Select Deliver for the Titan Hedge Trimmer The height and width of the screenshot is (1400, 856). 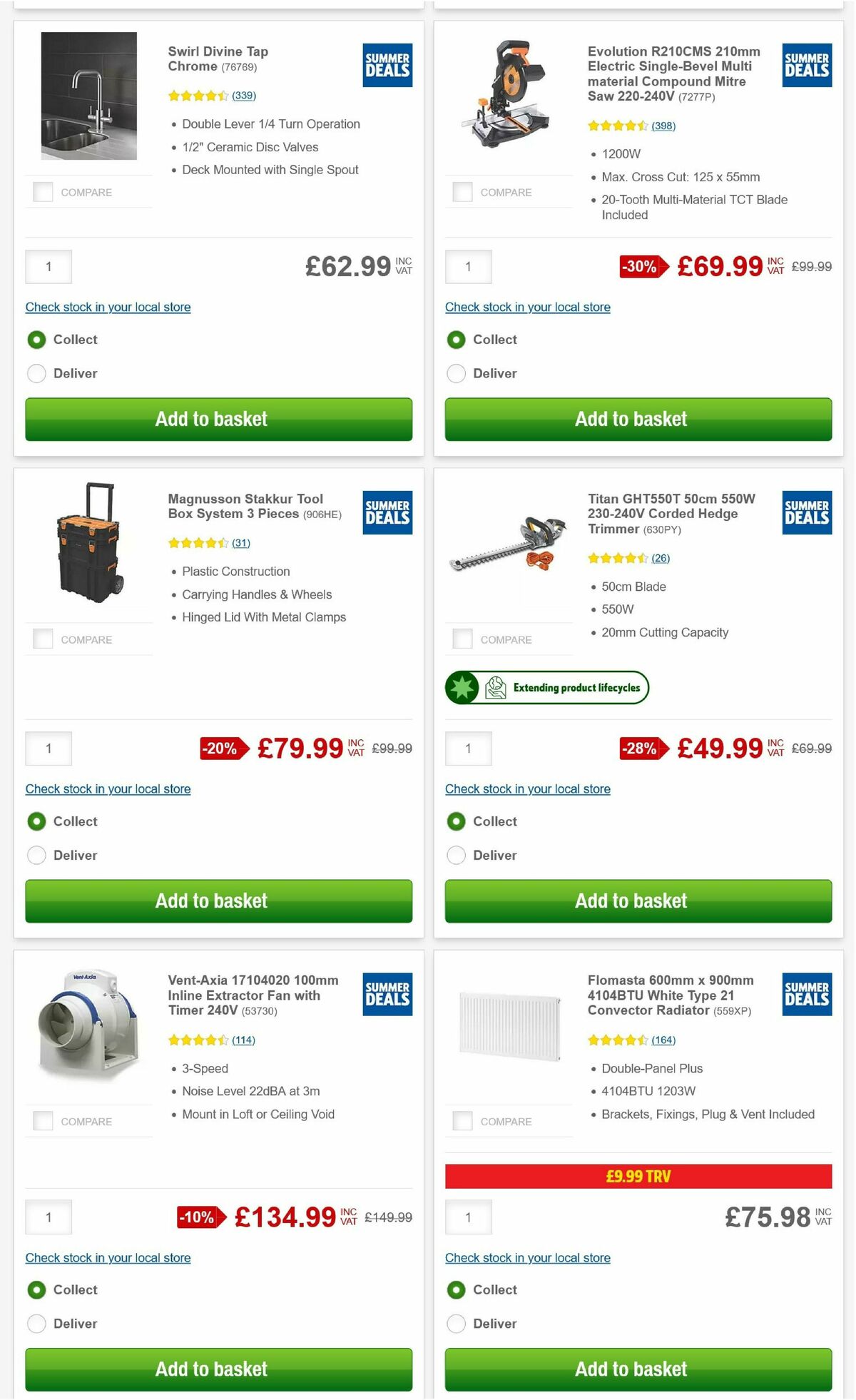tap(457, 855)
